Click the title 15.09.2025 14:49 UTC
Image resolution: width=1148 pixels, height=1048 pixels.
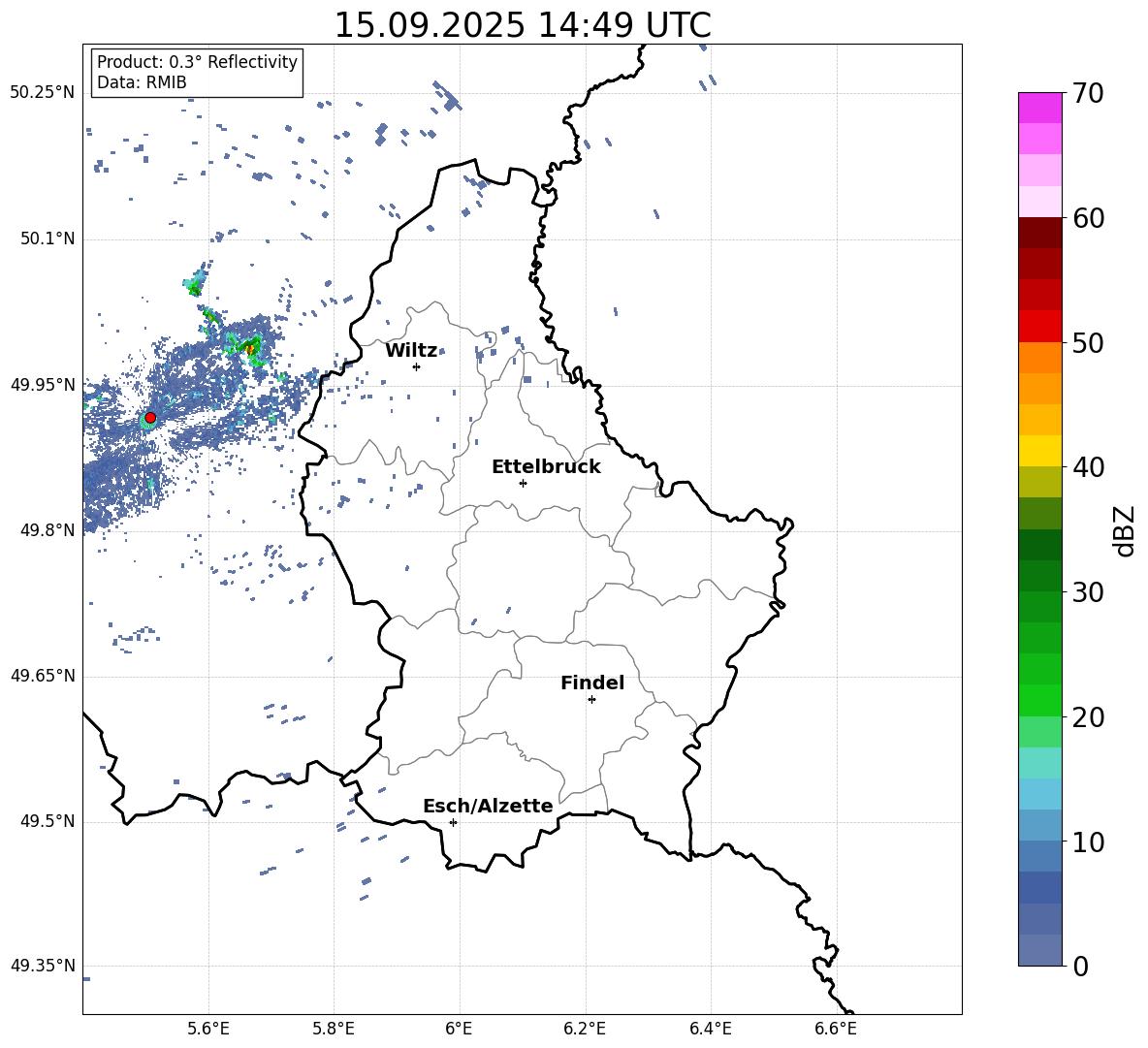523,25
